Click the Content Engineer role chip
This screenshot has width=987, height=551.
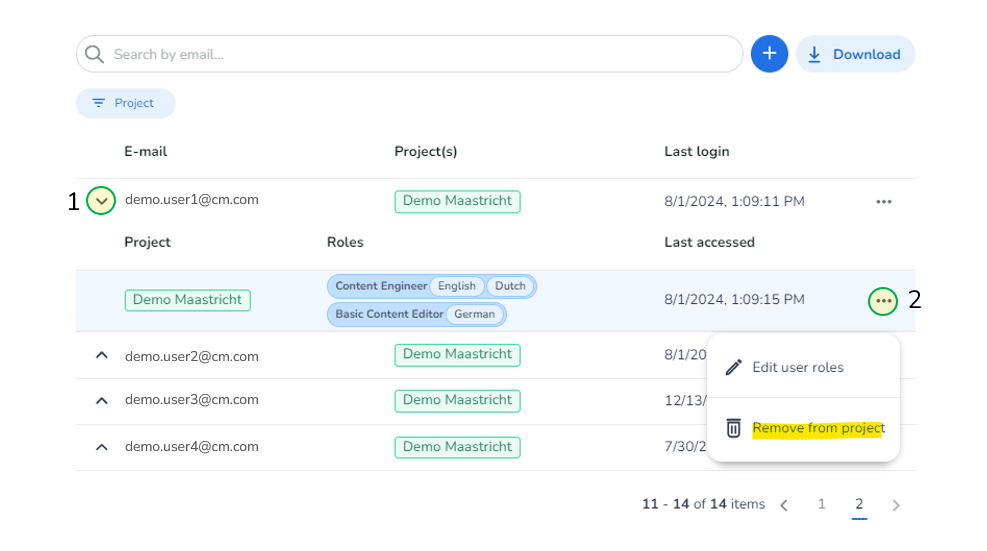coord(381,286)
